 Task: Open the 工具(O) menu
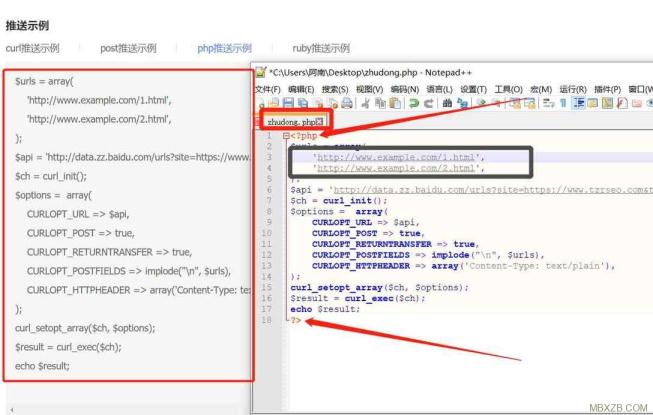point(508,89)
